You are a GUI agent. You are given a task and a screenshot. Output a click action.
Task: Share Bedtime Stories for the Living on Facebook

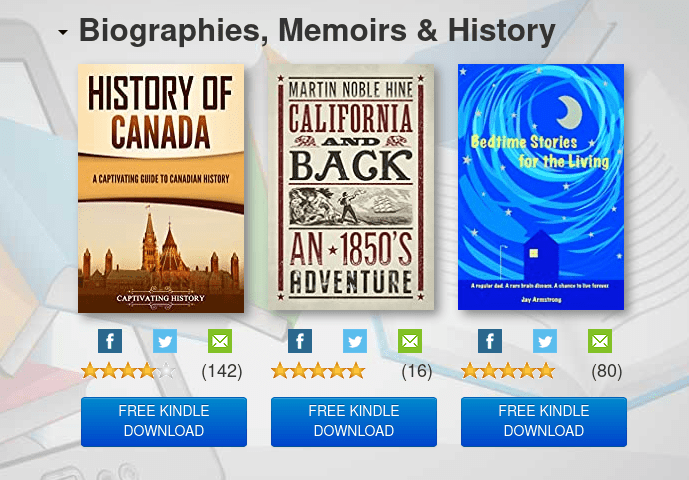point(490,341)
